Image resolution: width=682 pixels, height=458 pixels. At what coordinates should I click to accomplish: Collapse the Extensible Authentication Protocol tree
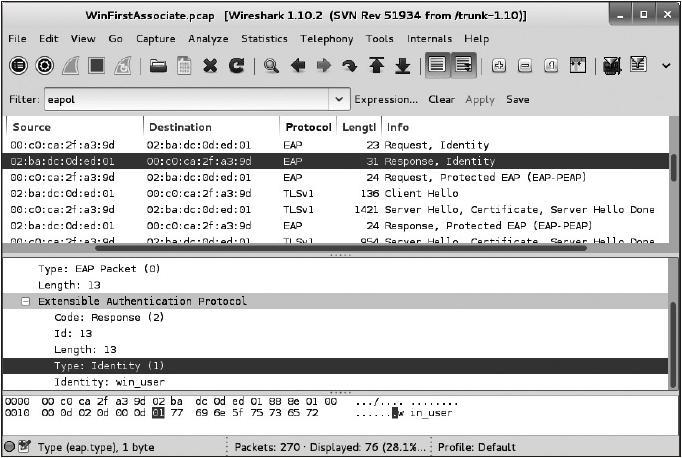coord(26,301)
